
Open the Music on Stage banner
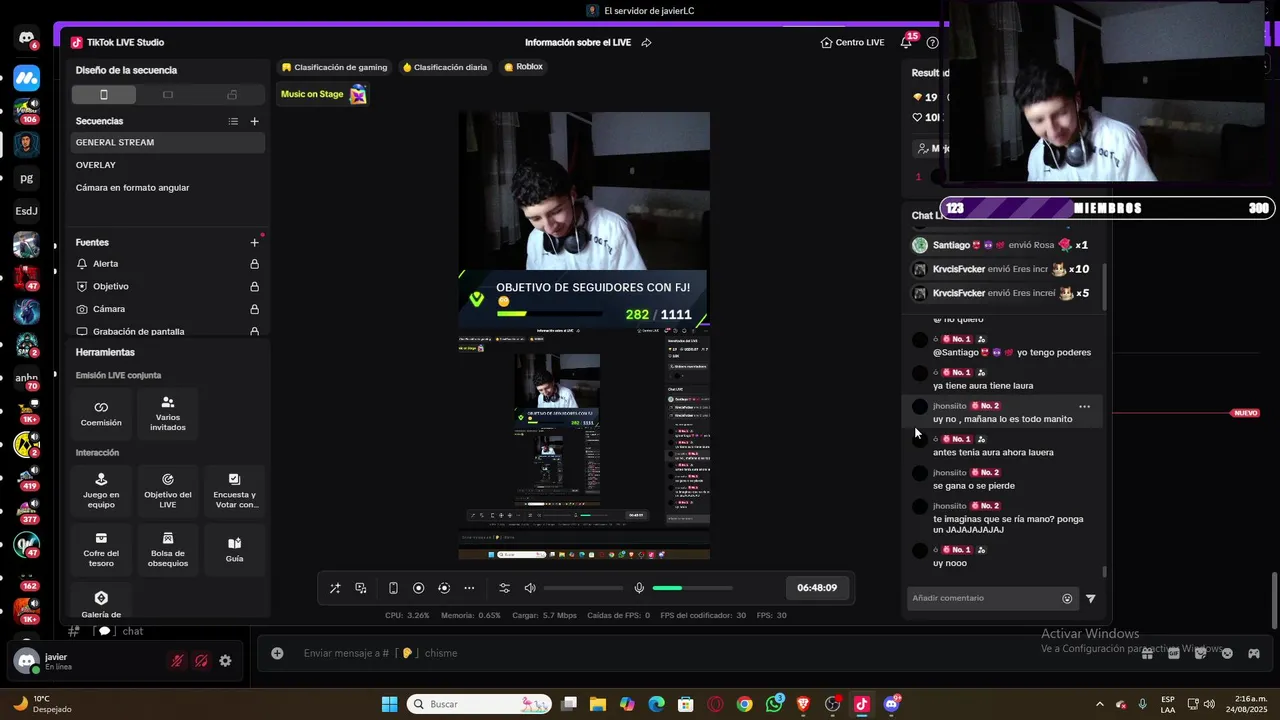click(x=323, y=94)
